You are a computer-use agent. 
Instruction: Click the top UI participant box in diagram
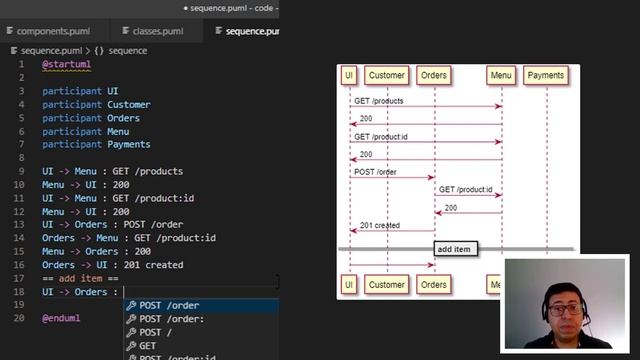point(349,75)
